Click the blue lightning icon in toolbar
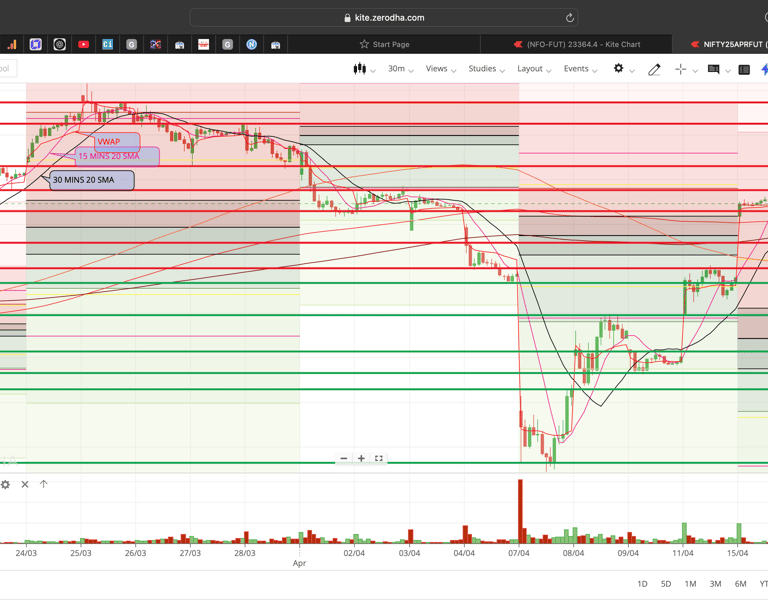Screen dimensions: 768x600 tap(764, 70)
